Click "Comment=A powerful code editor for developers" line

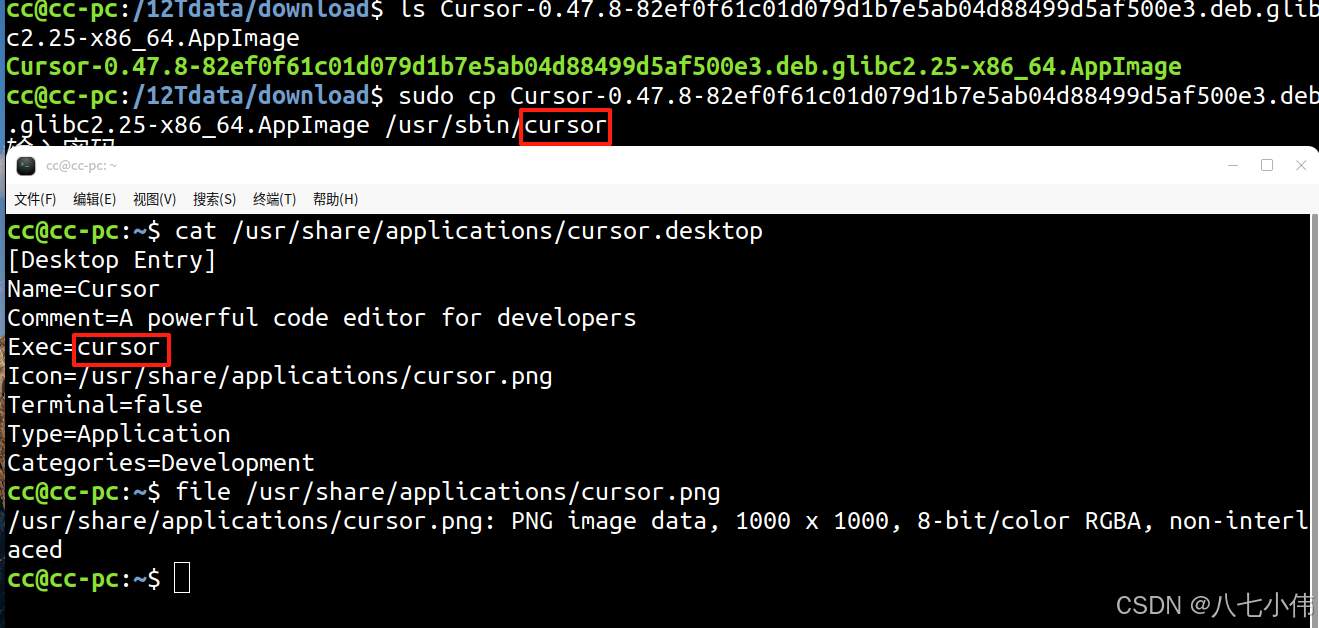coord(322,318)
